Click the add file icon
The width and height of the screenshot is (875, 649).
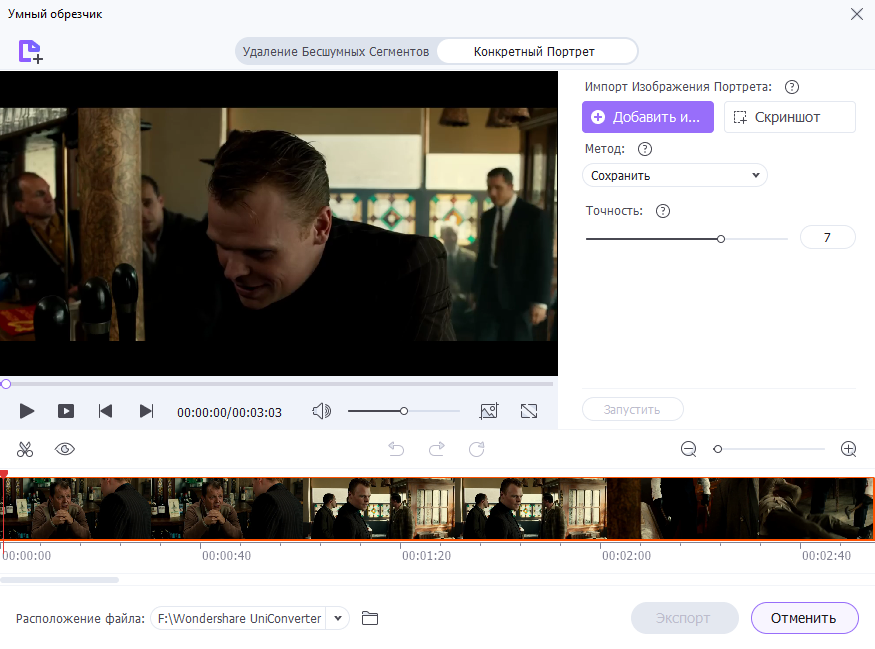tap(30, 51)
